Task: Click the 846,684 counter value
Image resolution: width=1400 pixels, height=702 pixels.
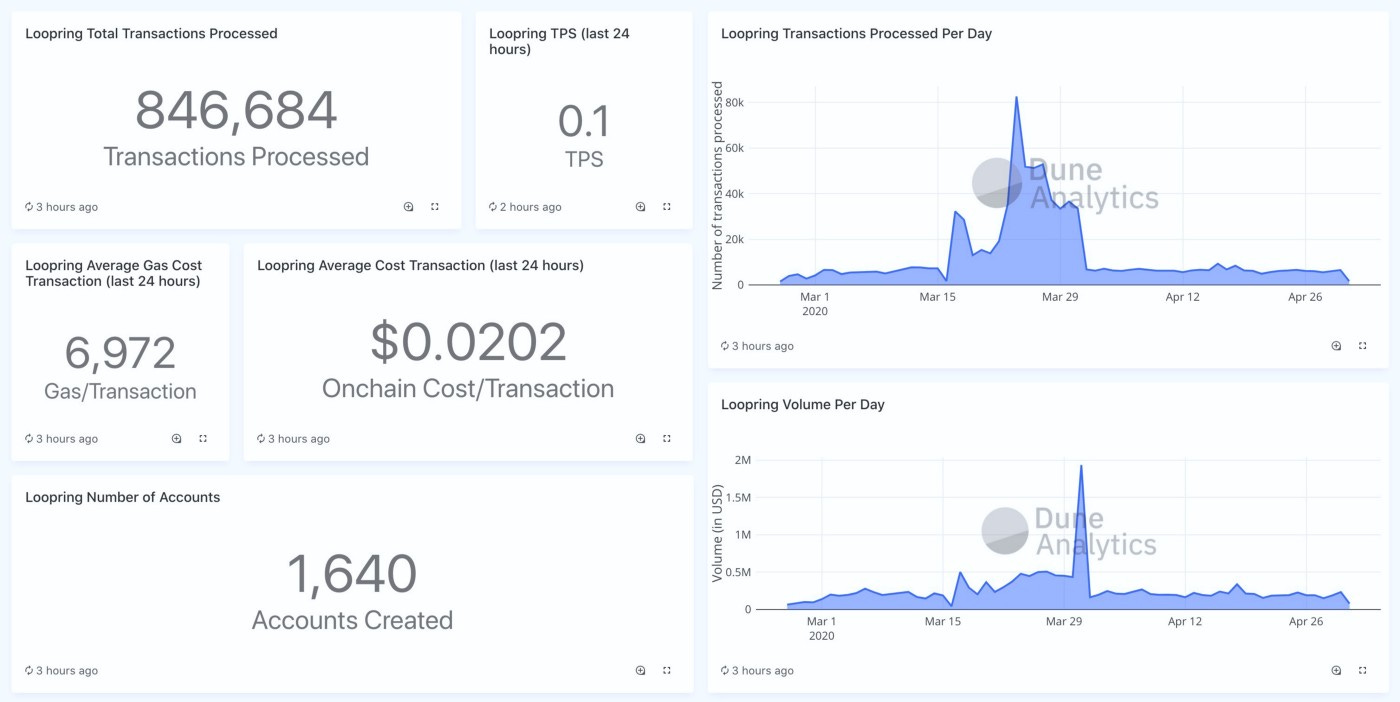Action: [236, 111]
